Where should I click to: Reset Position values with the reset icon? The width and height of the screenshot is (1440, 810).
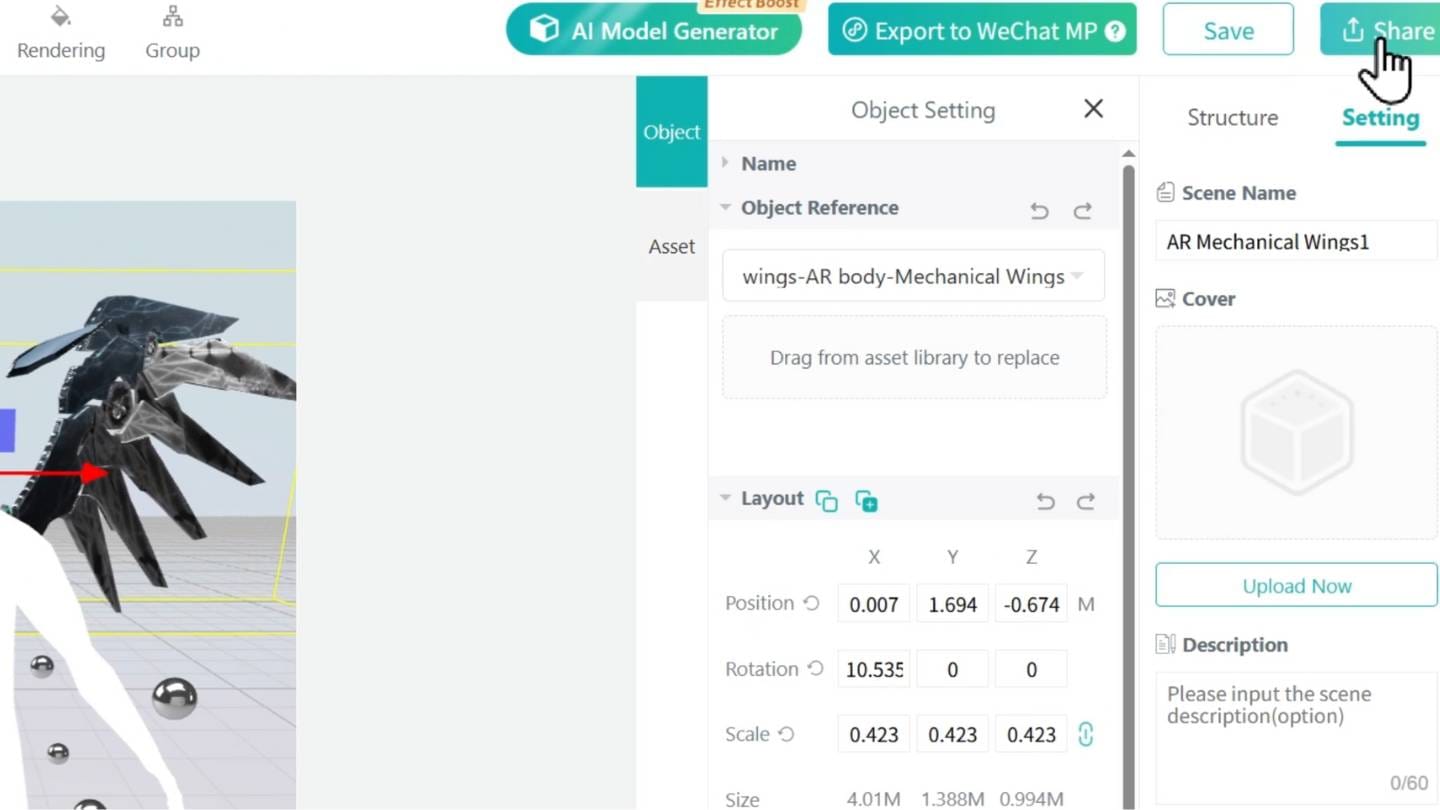click(812, 603)
